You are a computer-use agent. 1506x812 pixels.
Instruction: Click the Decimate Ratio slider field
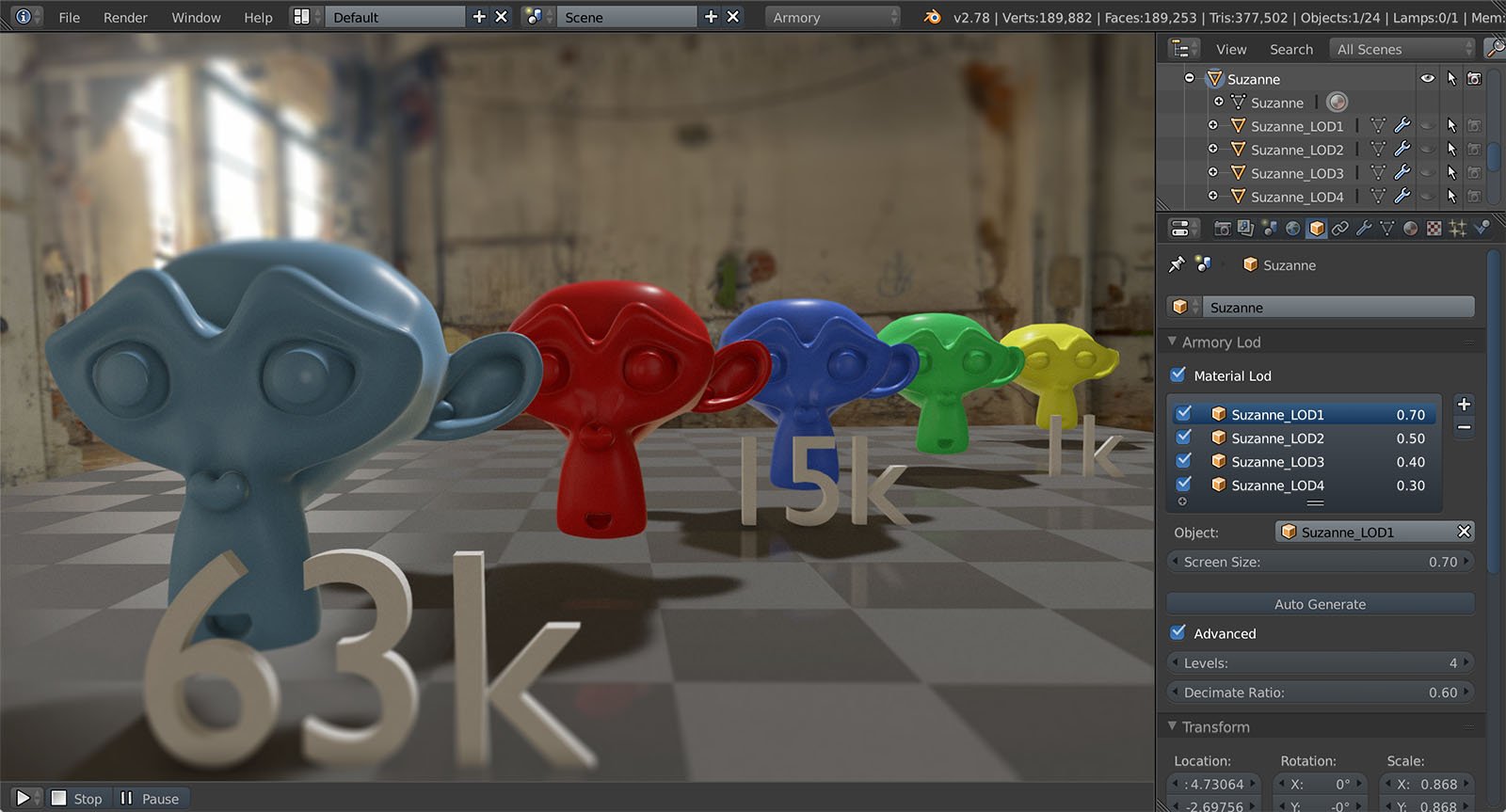[1321, 693]
